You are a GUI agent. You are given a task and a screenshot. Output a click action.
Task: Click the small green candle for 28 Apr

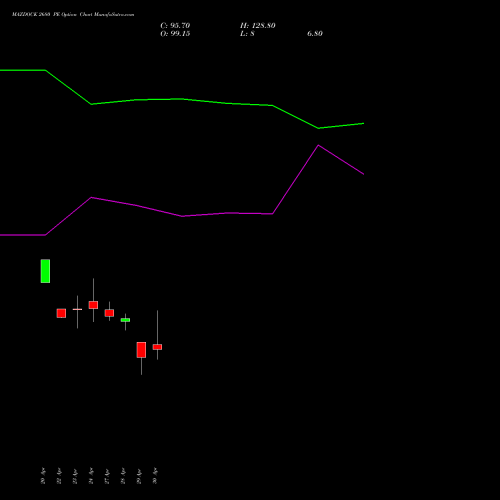point(125,320)
